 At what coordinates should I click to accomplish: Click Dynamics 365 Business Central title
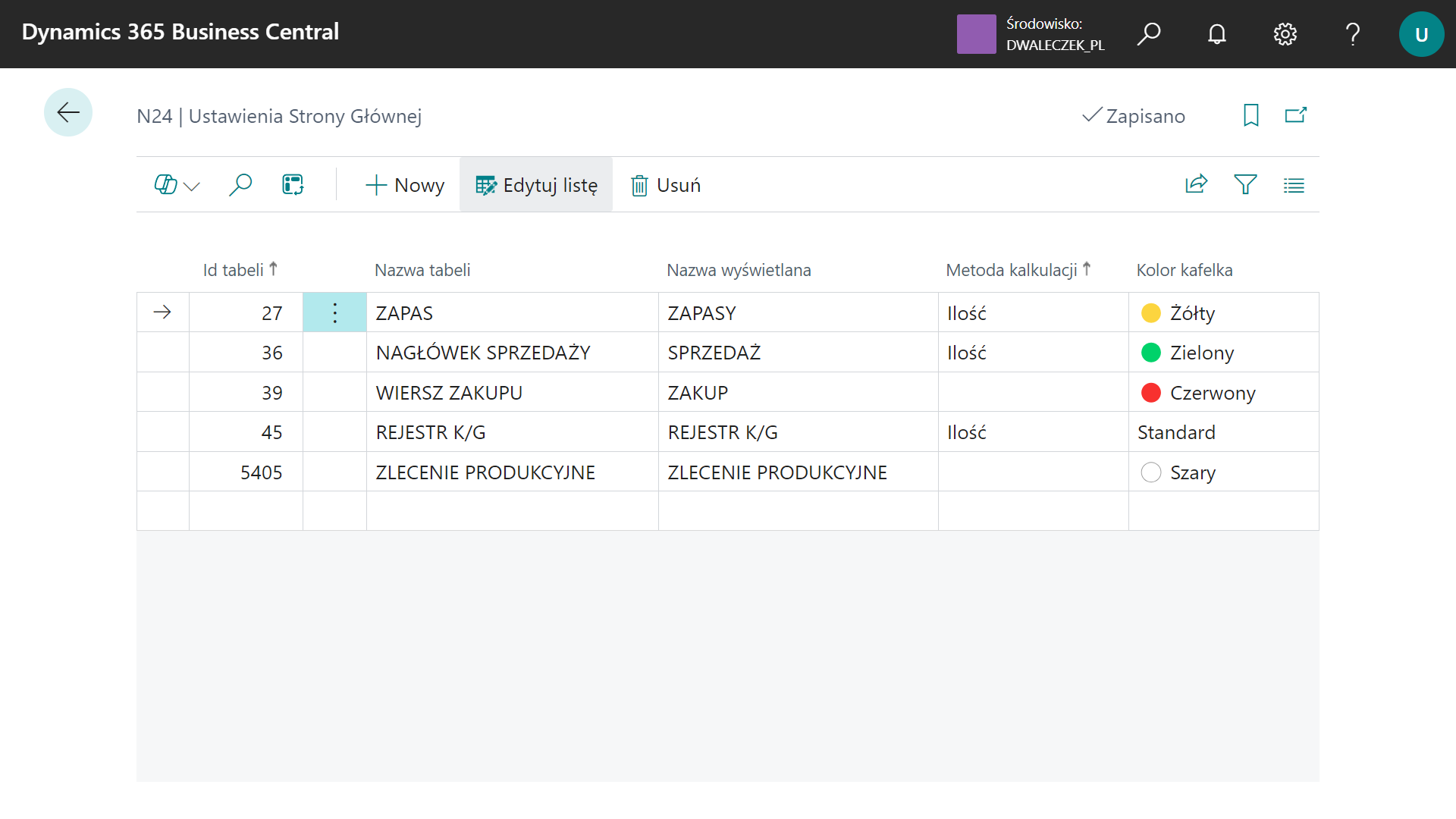[x=180, y=32]
